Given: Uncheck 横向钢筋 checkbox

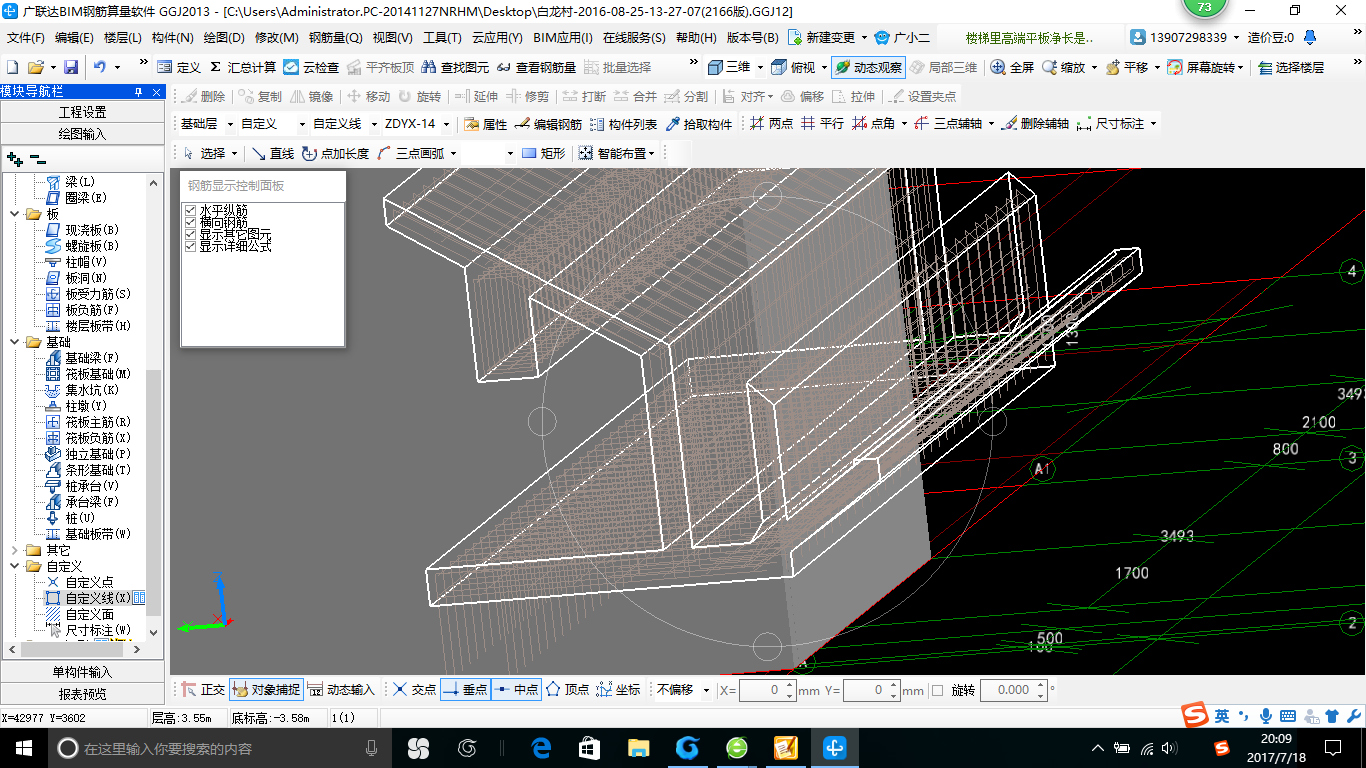Looking at the screenshot, I should tap(190, 222).
